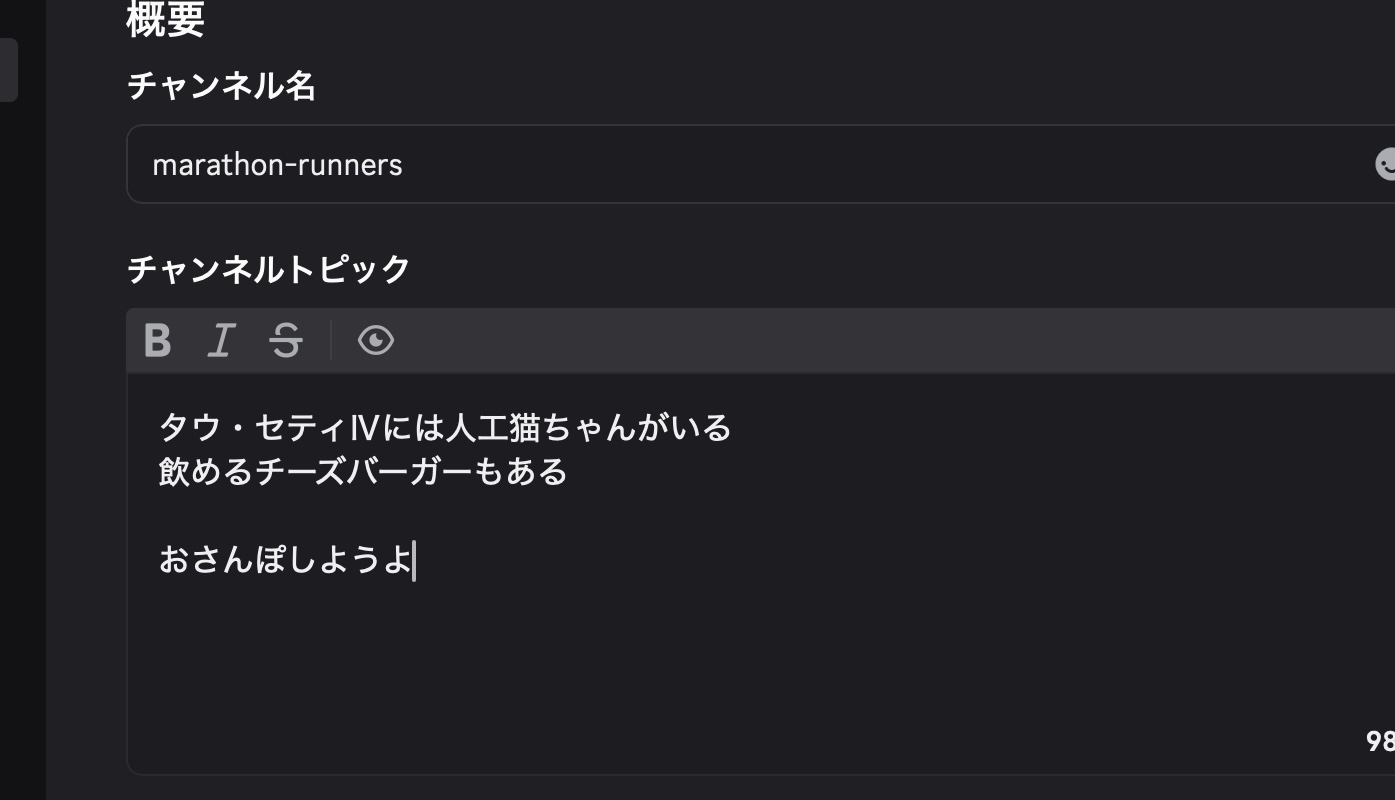Place cursor in the 飲めるチーズバーガーもある line
Screen dimensions: 1395x800
pos(363,471)
